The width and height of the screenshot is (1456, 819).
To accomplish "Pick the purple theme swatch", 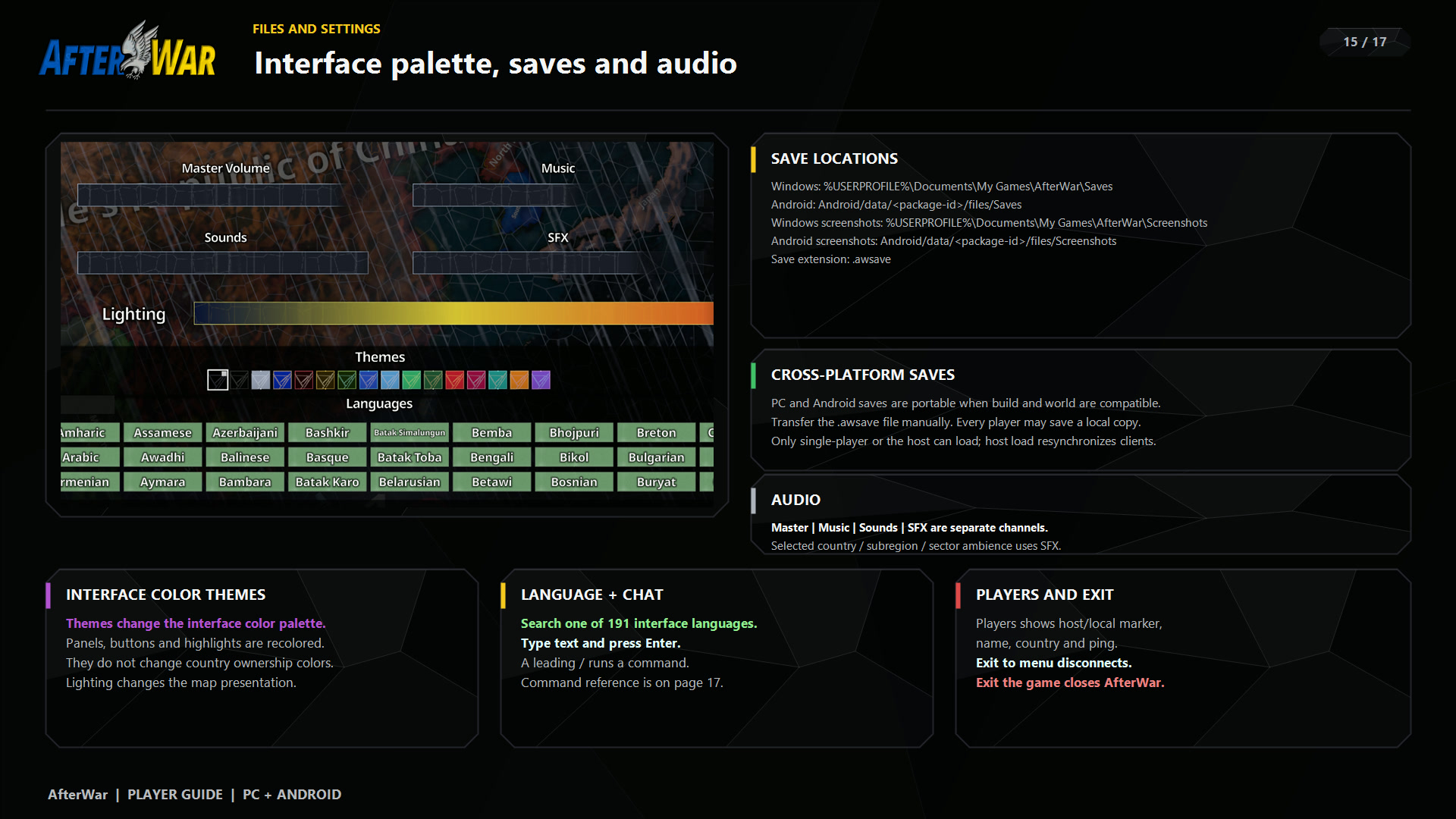I will pyautogui.click(x=541, y=380).
